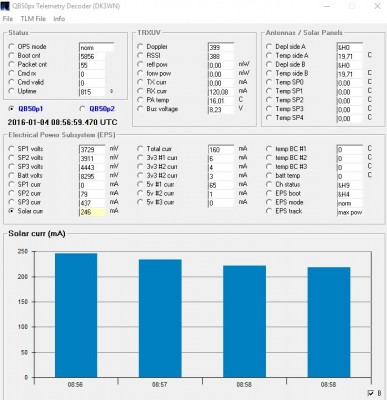Choose the Temp SP0 radio button
Viewport: 387px width, 400px height.
[x=269, y=82]
